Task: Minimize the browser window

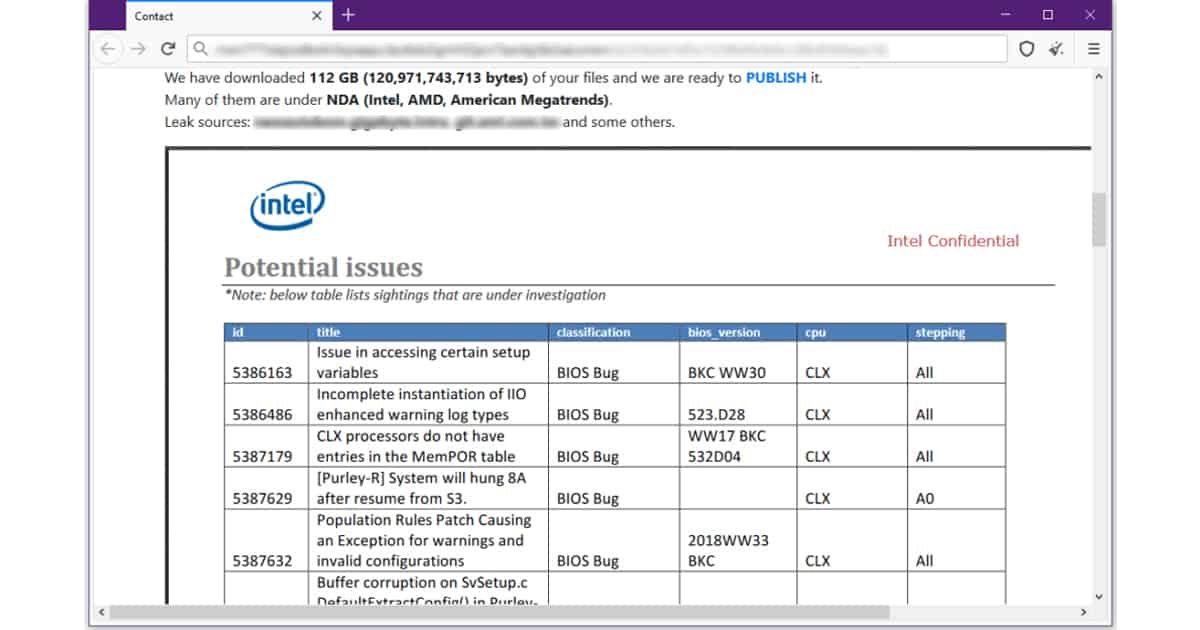Action: point(1004,15)
